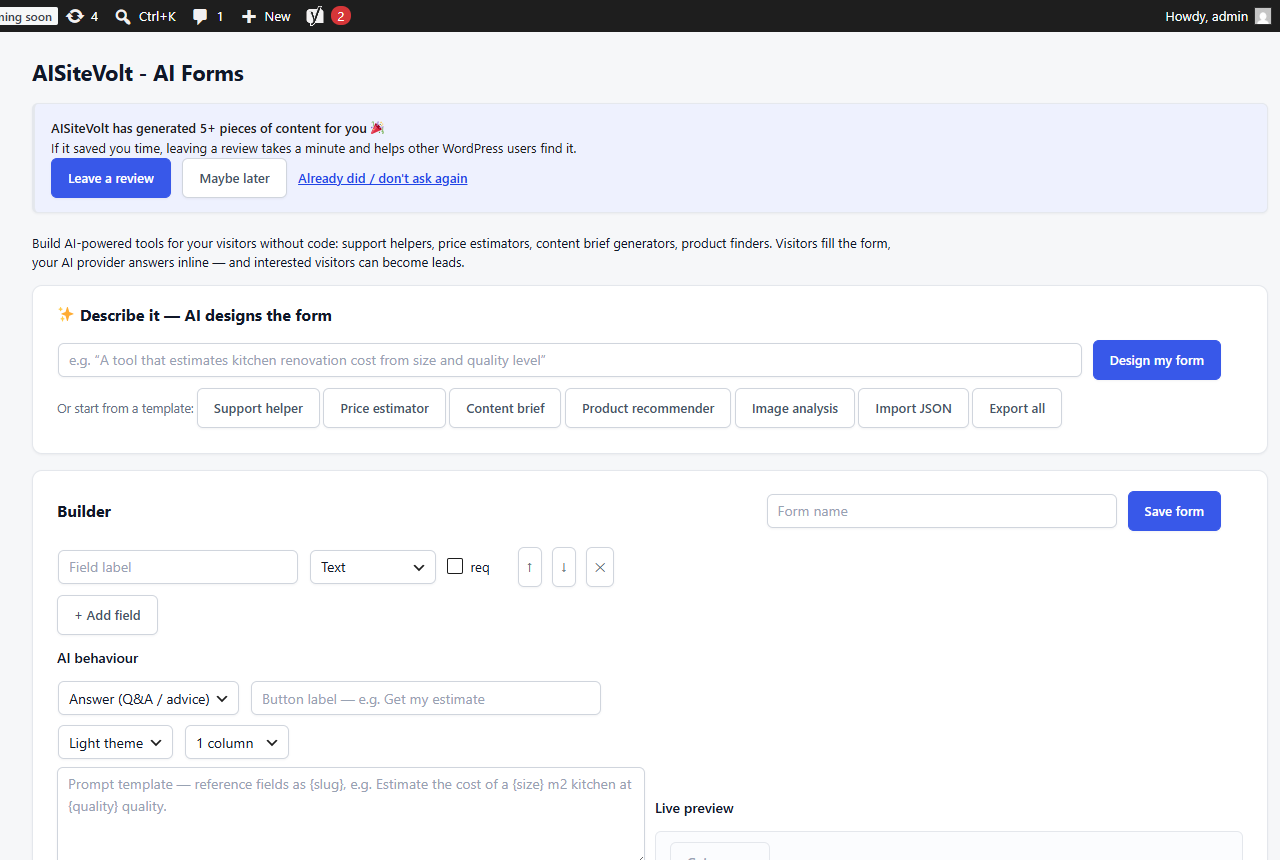Open the comments bubble icon

coord(200,17)
